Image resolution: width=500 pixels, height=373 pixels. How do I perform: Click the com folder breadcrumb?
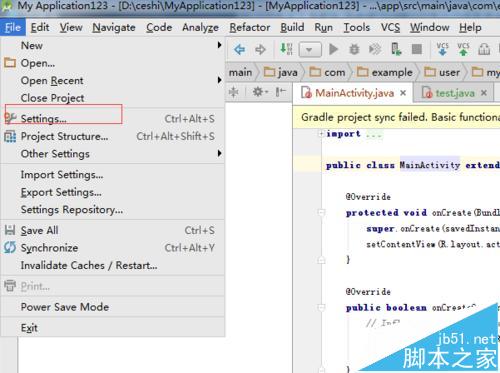click(x=327, y=72)
